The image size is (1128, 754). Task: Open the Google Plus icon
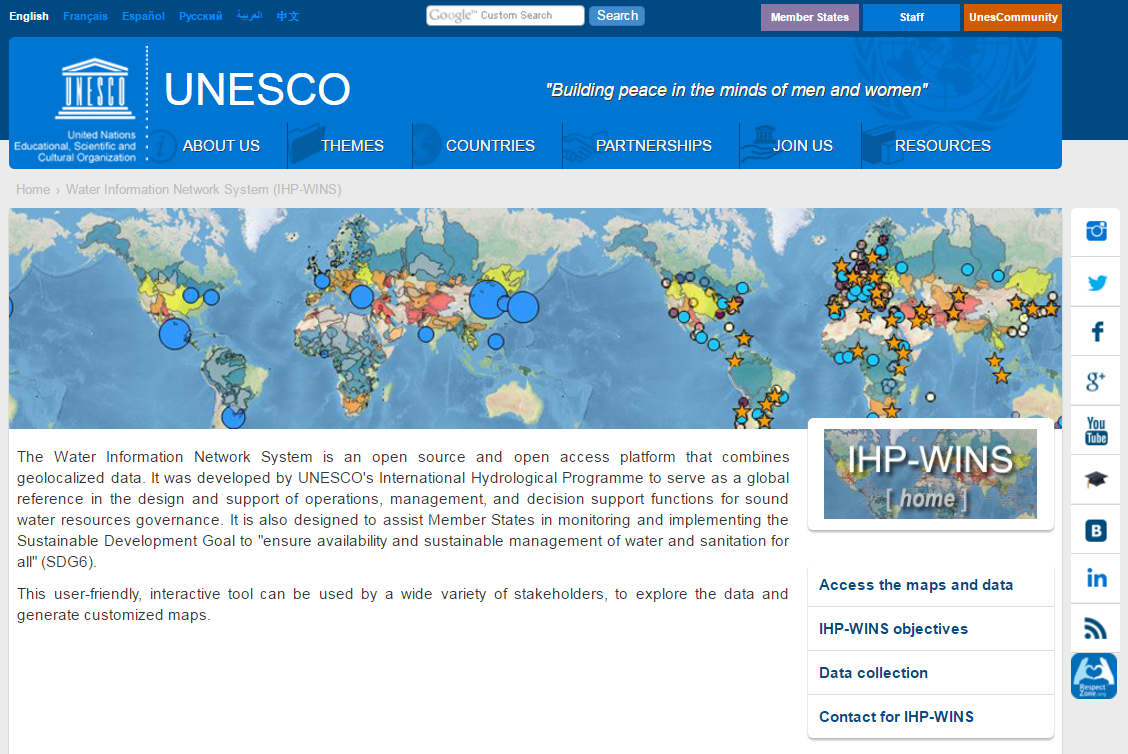[1096, 381]
